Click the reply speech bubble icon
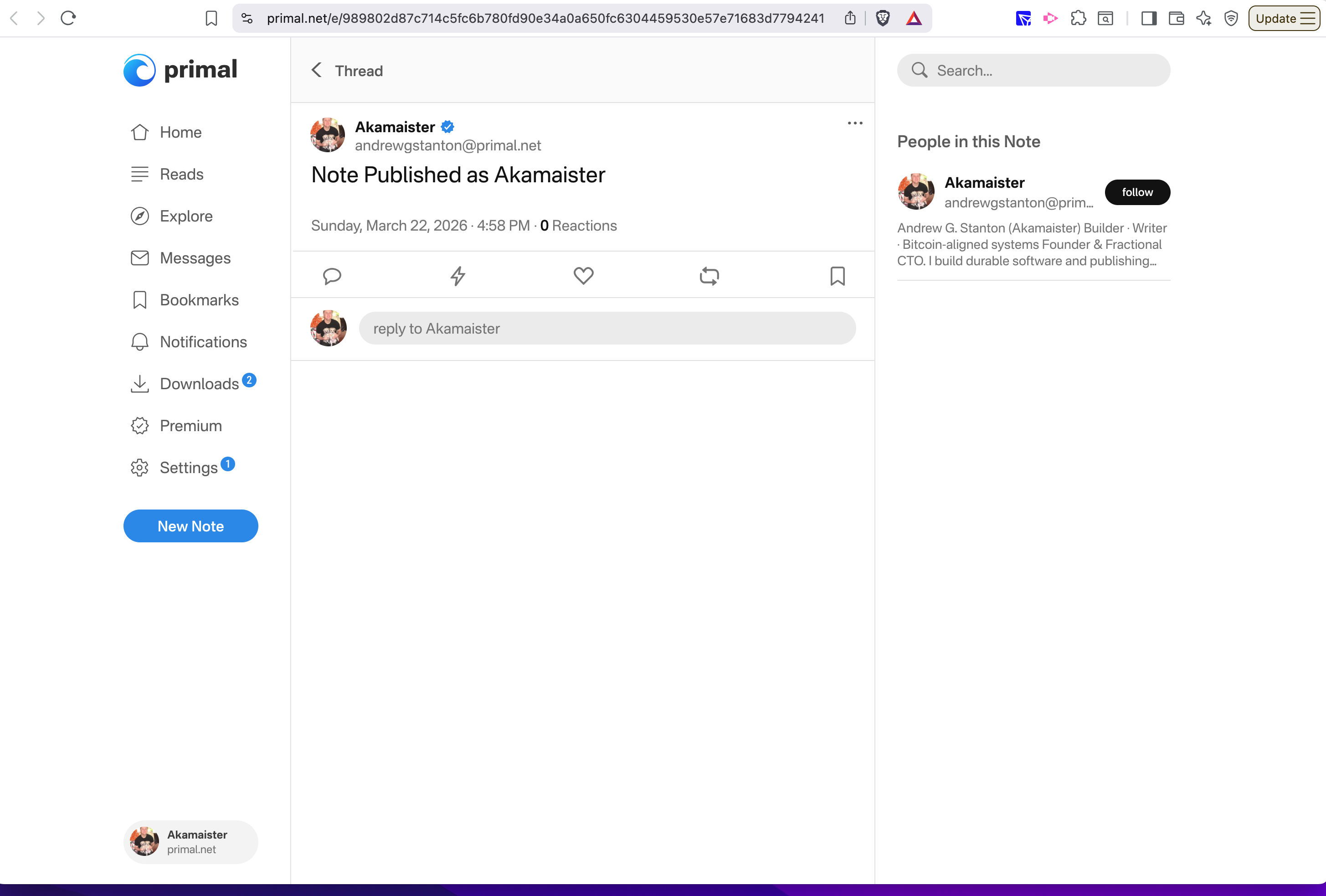Viewport: 1326px width, 896px height. (x=332, y=276)
